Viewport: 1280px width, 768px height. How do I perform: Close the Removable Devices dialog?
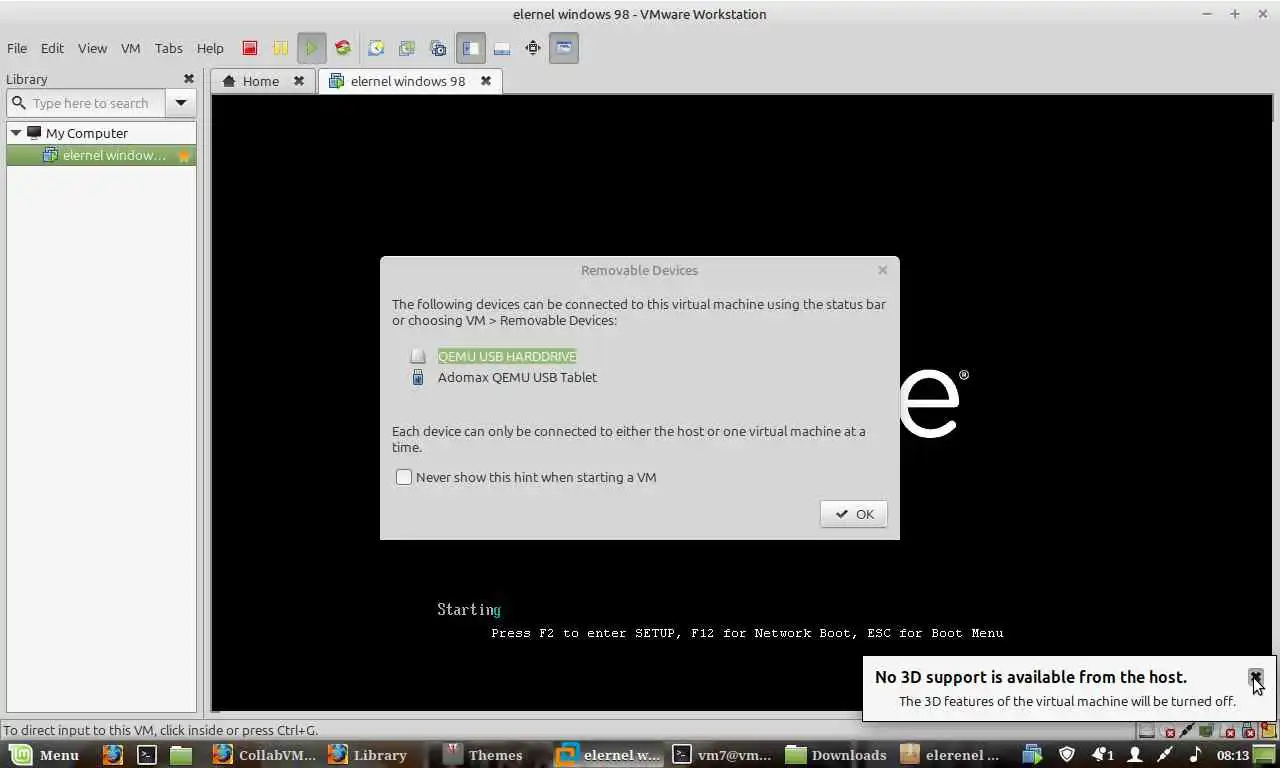(882, 270)
